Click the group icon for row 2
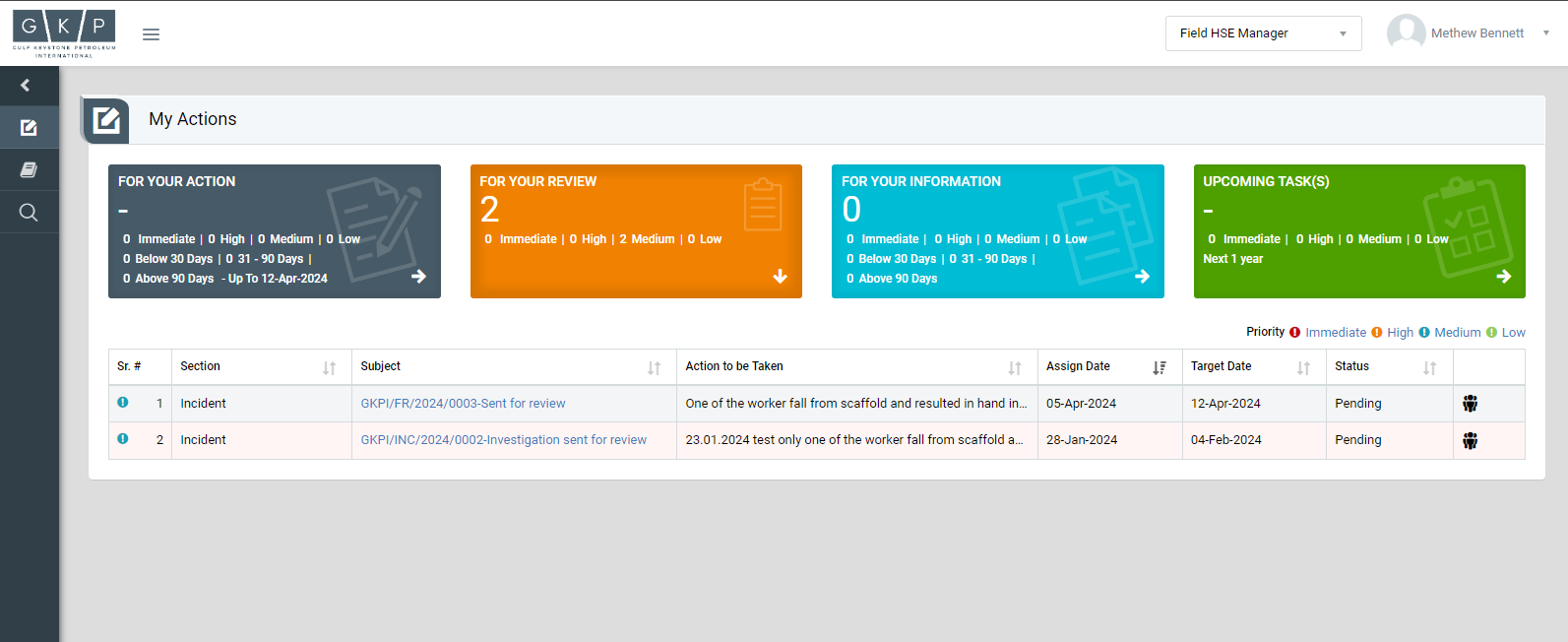Viewport: 1568px width, 642px height. tap(1470, 441)
